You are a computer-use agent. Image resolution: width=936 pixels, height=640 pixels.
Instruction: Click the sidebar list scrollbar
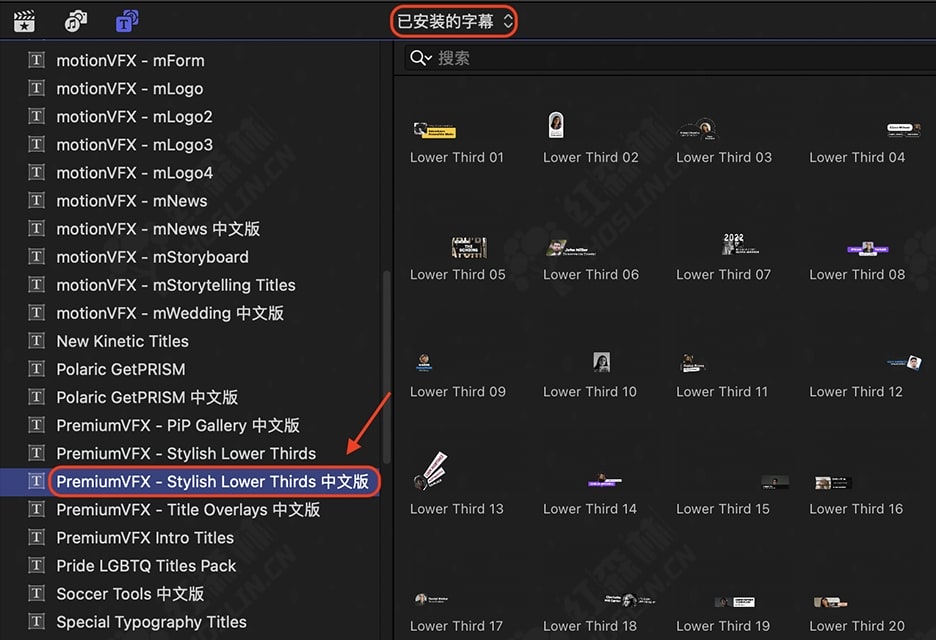386,367
